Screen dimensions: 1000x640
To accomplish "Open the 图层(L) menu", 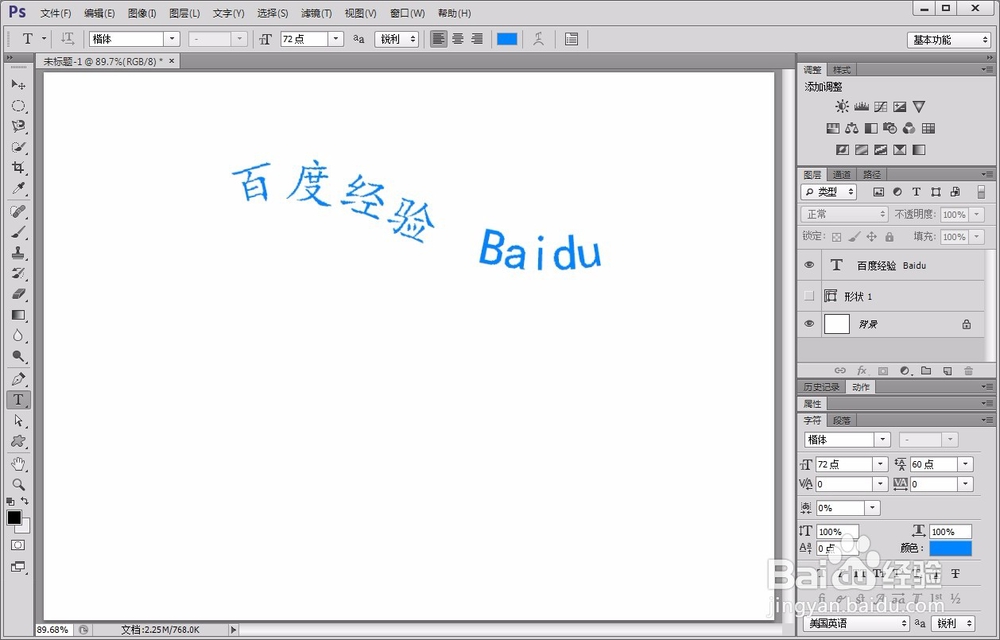I will click(184, 13).
